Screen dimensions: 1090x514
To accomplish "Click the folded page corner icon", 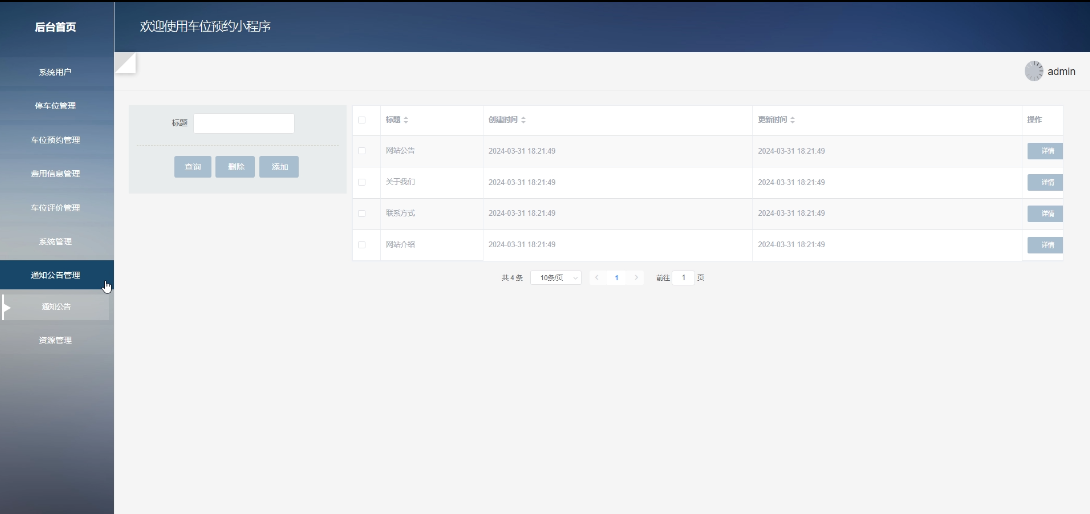I will [125, 63].
